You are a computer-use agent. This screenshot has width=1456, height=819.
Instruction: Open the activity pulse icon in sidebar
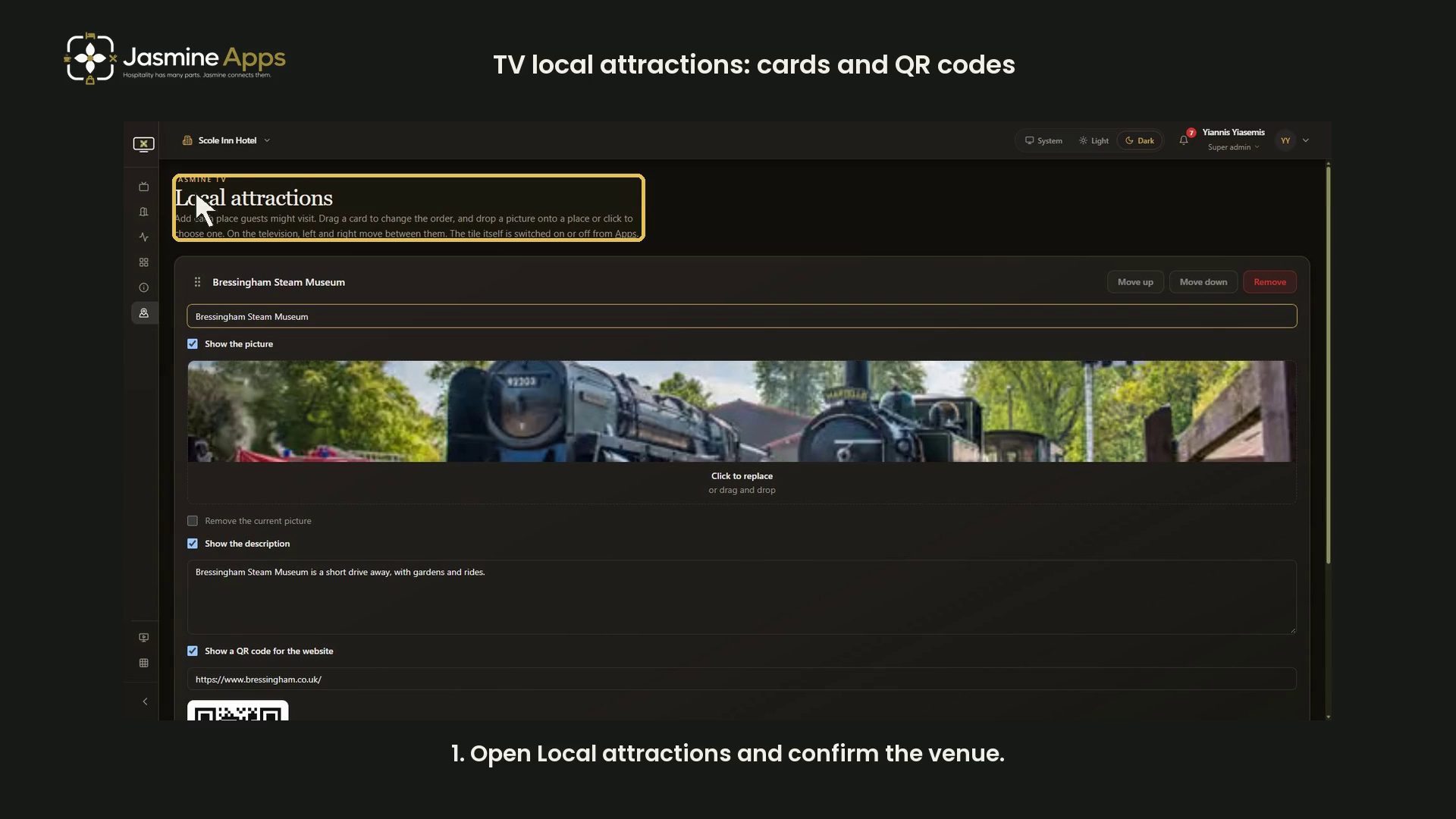[x=143, y=237]
